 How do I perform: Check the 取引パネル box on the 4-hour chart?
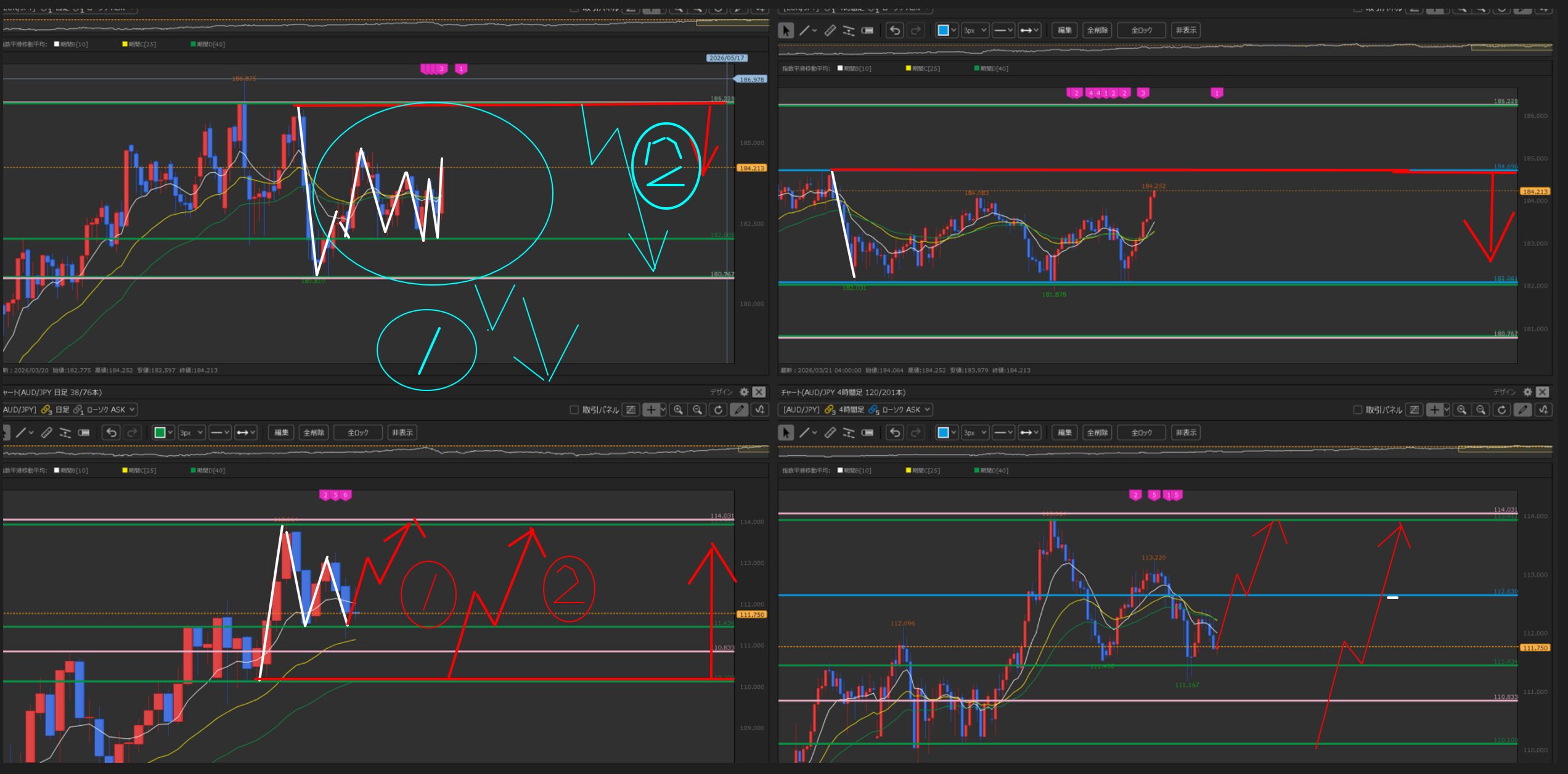pos(1357,410)
